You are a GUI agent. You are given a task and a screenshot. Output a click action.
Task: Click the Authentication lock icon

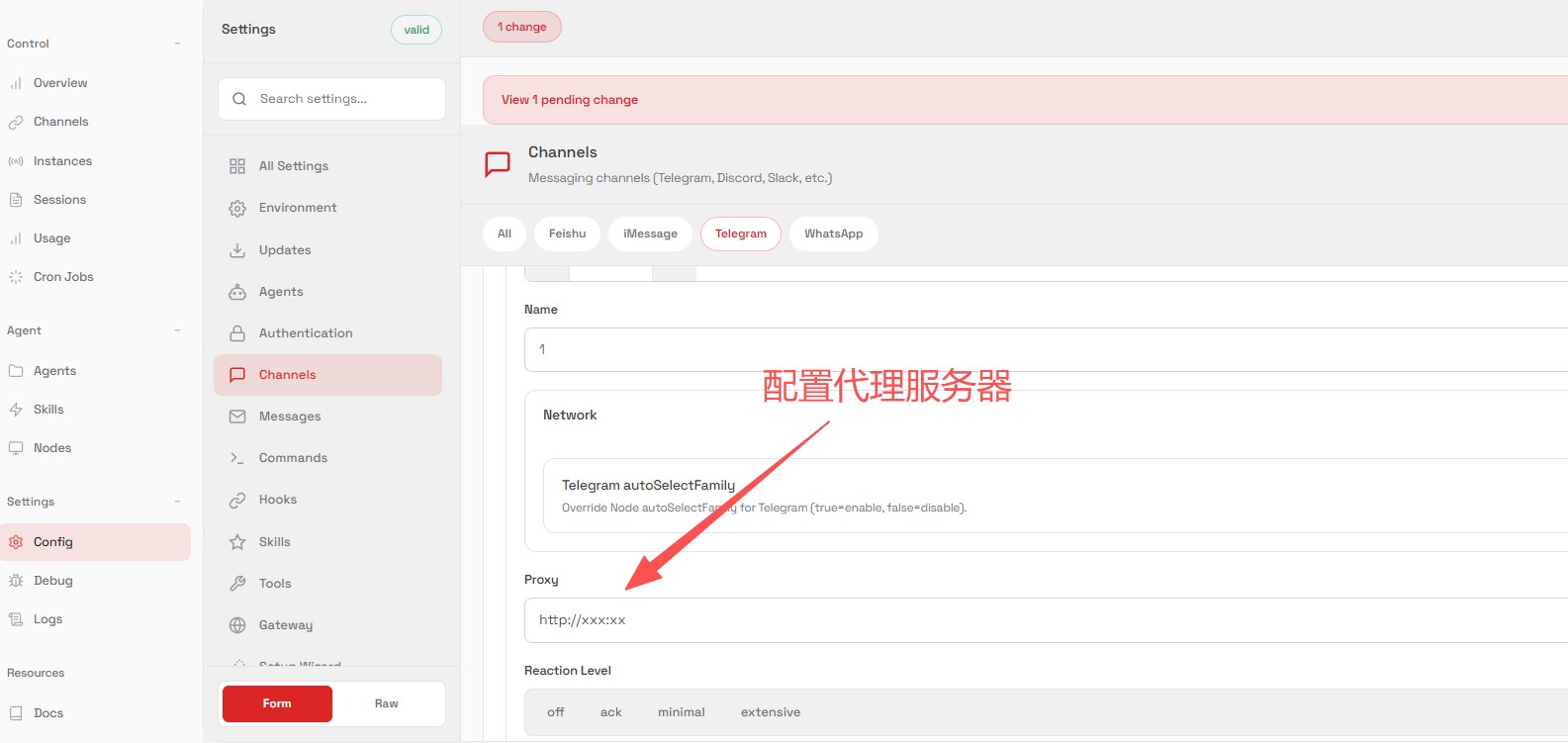[x=237, y=333]
